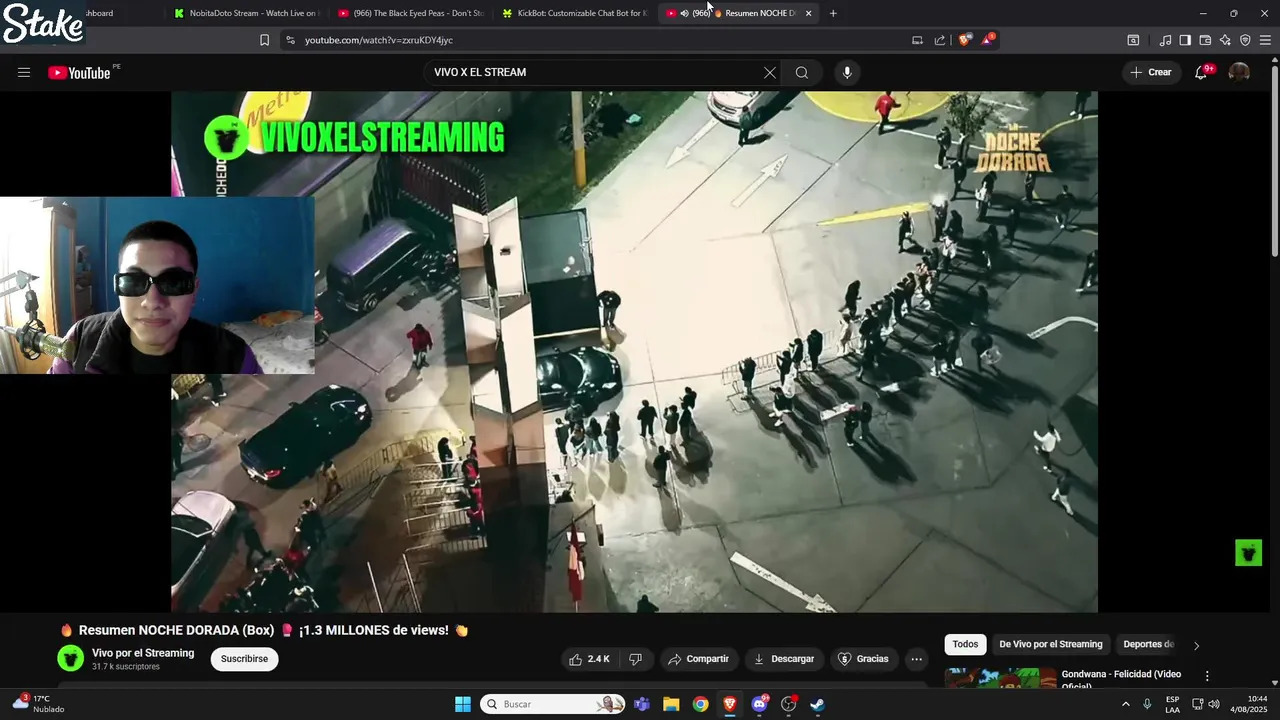The image size is (1280, 720).
Task: Open Brave Shields lion icon
Action: [x=964, y=40]
